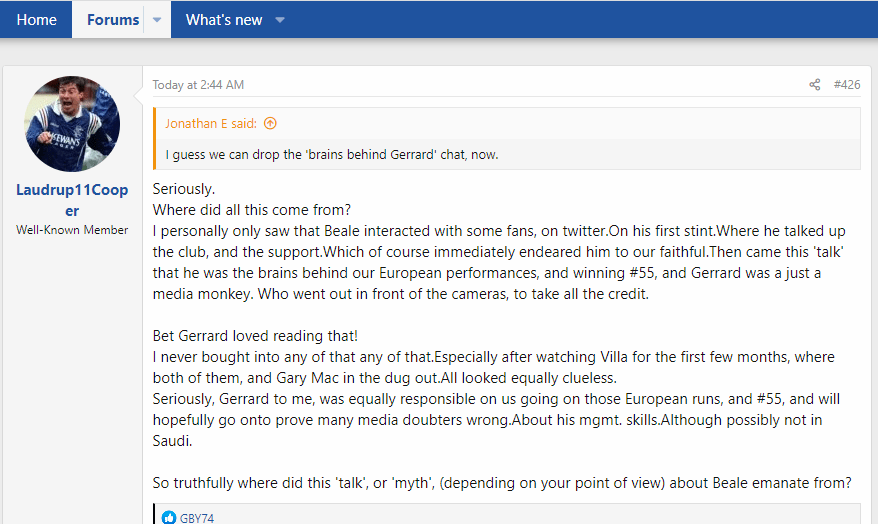Screen dimensions: 878x524
Task: Expand the What's new dropdown arrow
Action: click(280, 20)
